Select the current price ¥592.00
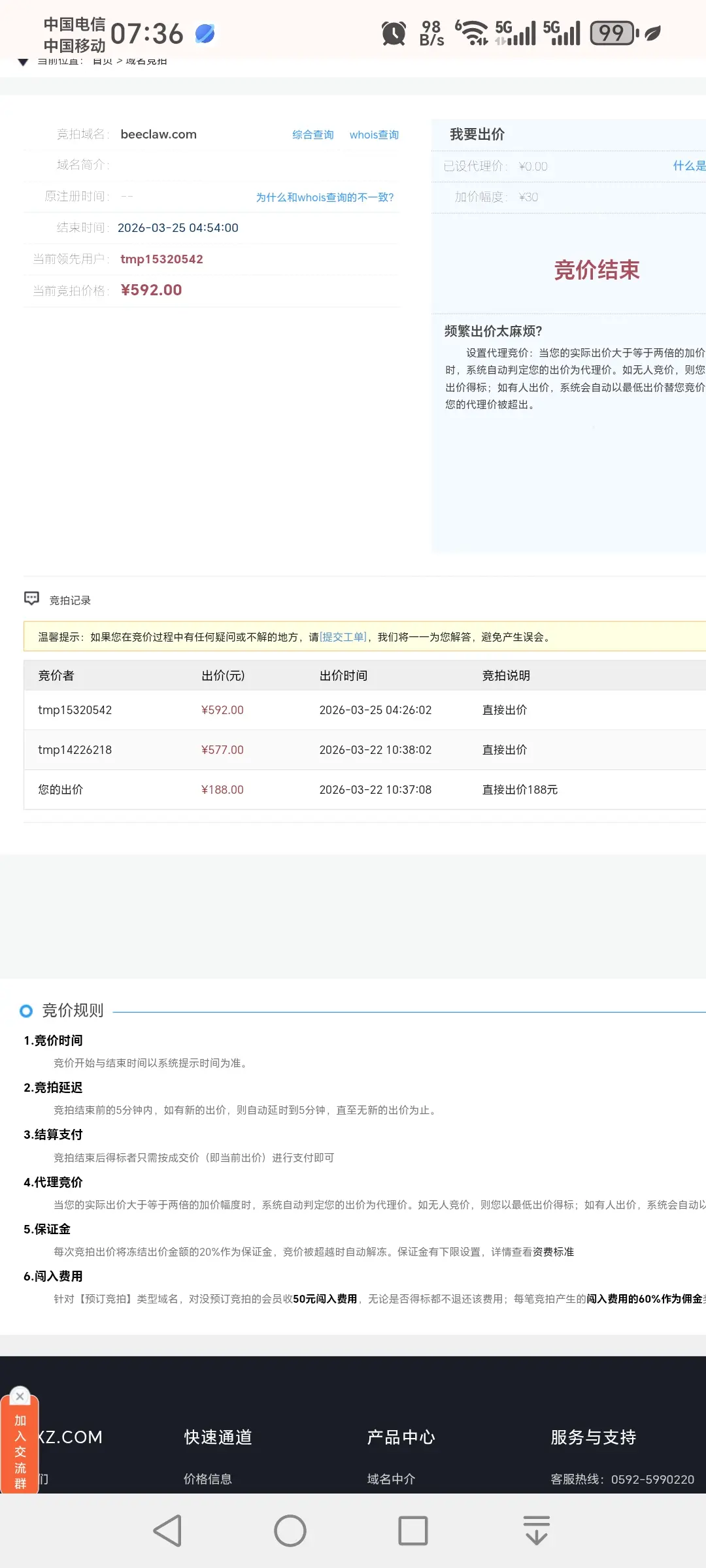This screenshot has width=706, height=1568. [x=152, y=290]
